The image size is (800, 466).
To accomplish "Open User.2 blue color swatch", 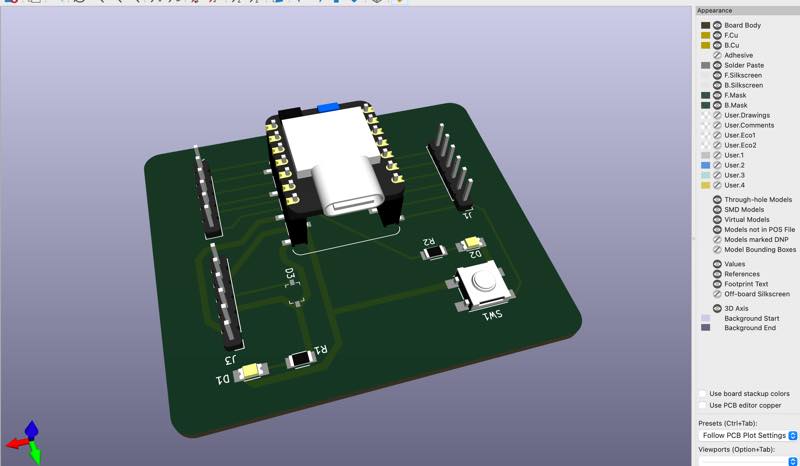I will (706, 165).
